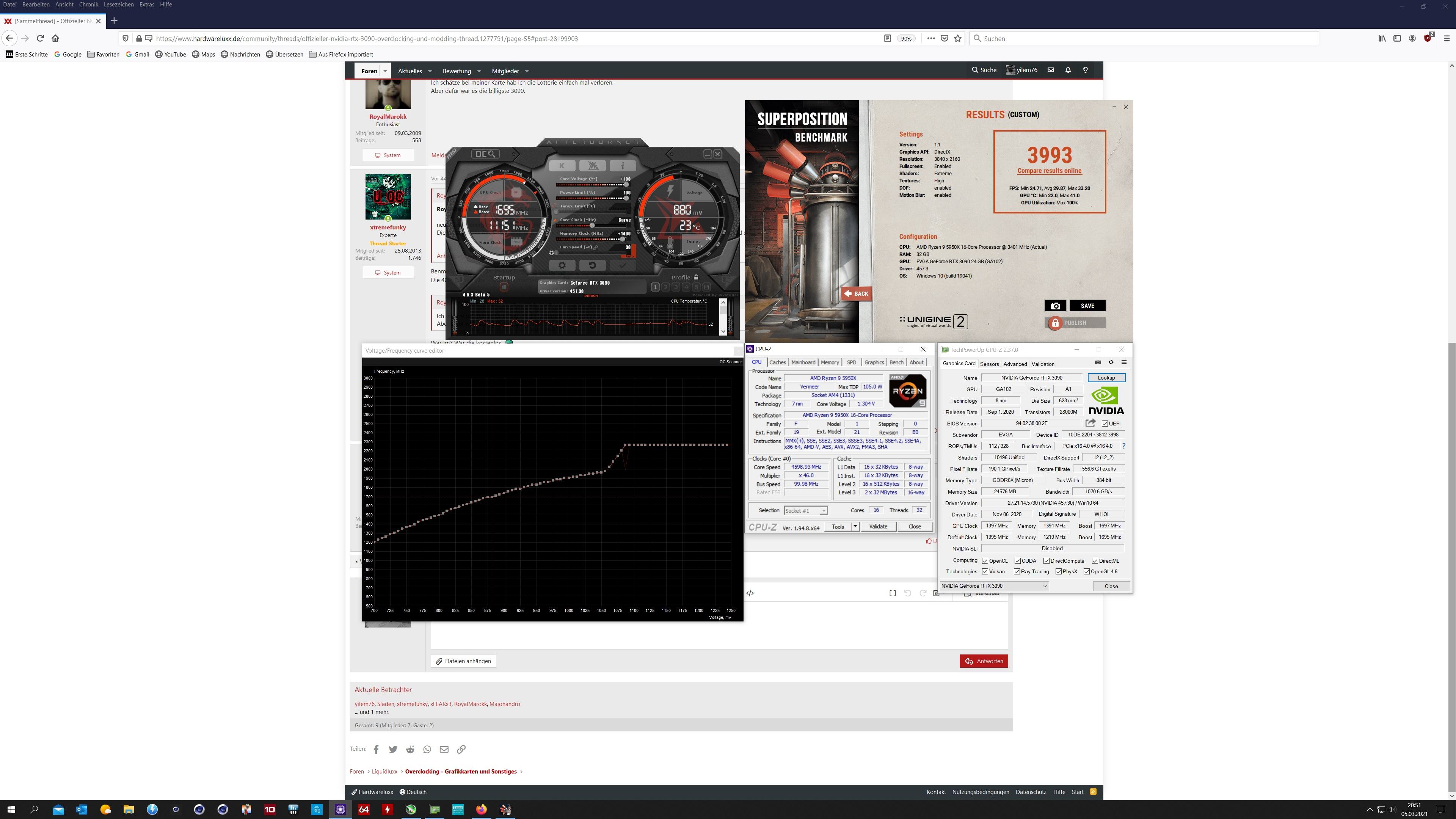
Task: Expand Mitglieder dropdown arrow in forum navigation
Action: point(526,71)
